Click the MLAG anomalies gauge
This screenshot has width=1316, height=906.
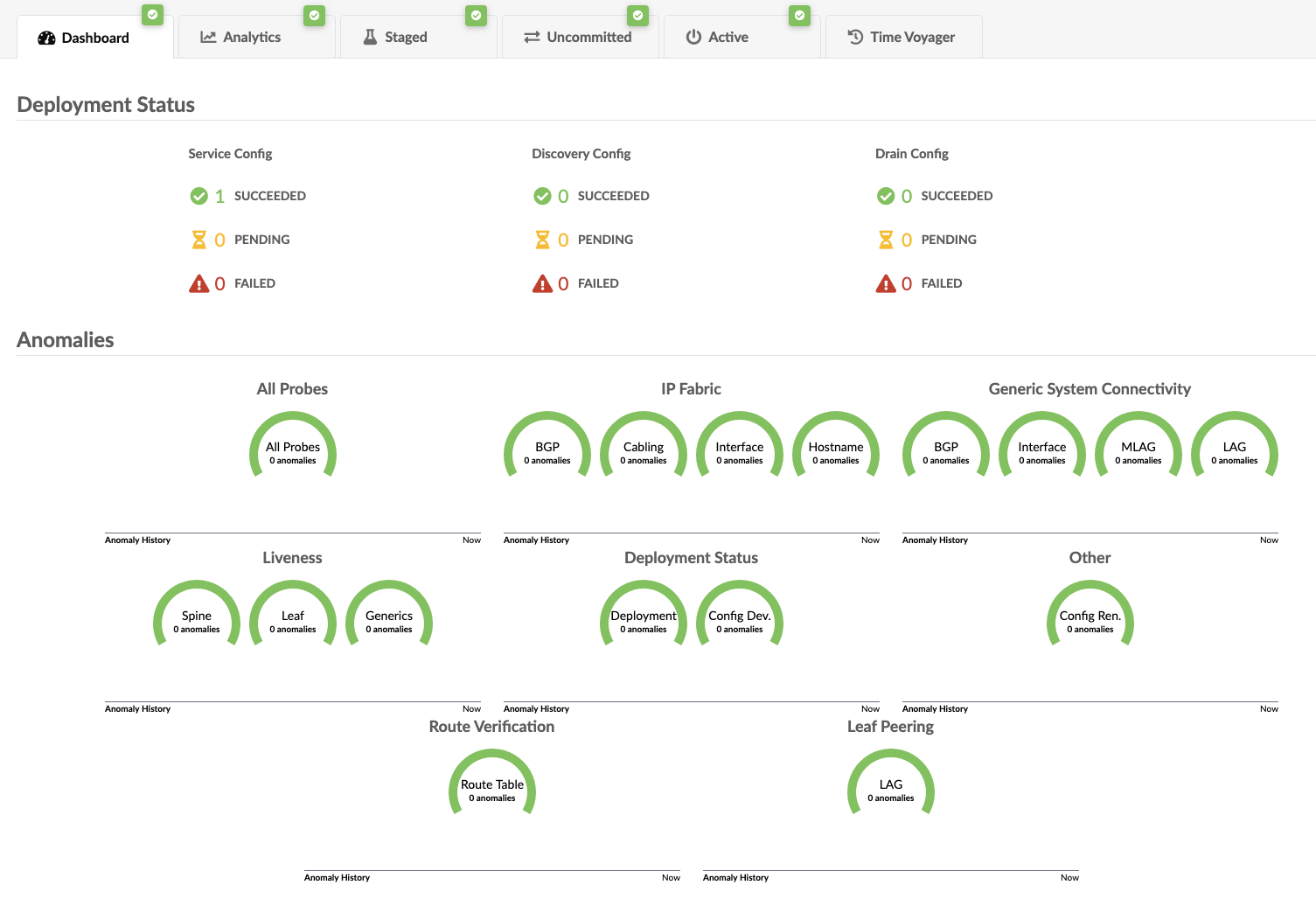click(1138, 452)
